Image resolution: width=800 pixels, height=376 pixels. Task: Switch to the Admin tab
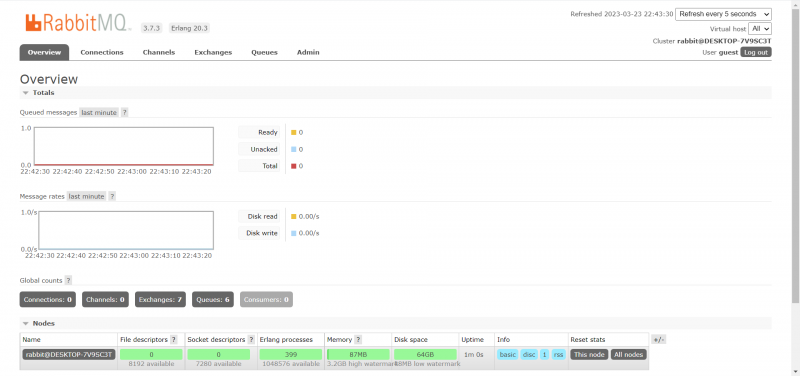click(x=308, y=53)
